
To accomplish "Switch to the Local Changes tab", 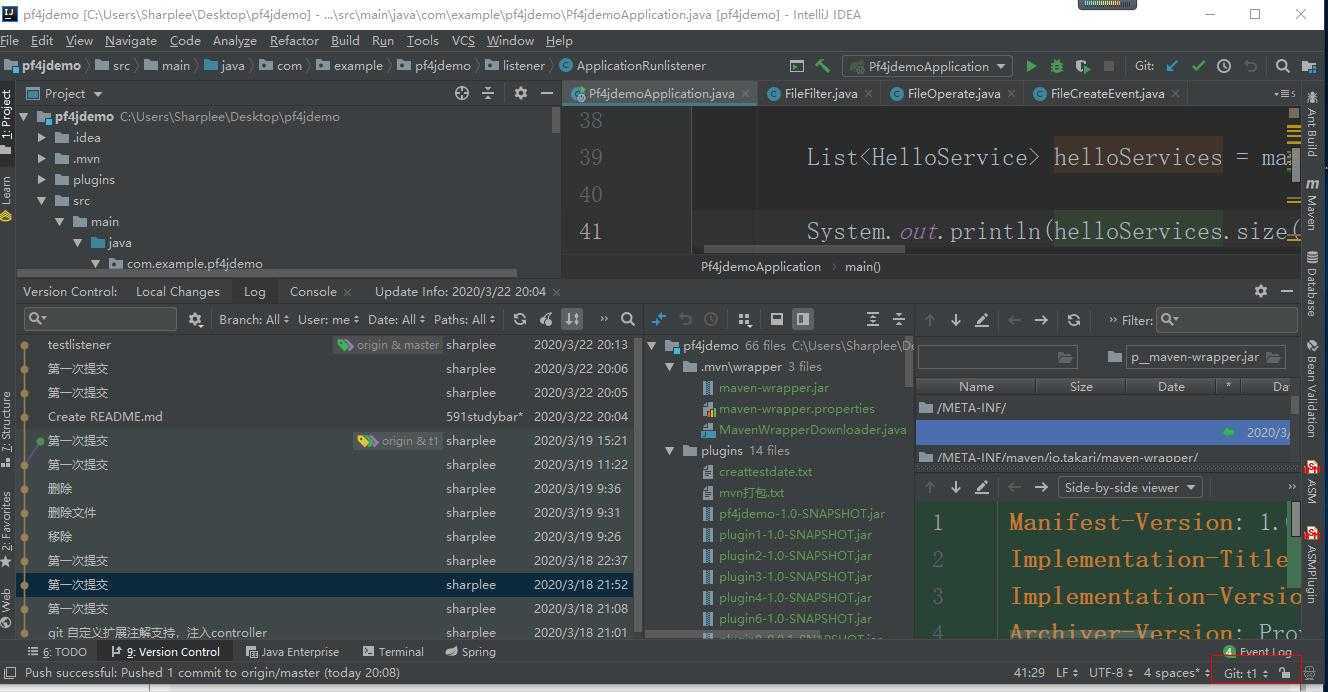I will pos(178,292).
